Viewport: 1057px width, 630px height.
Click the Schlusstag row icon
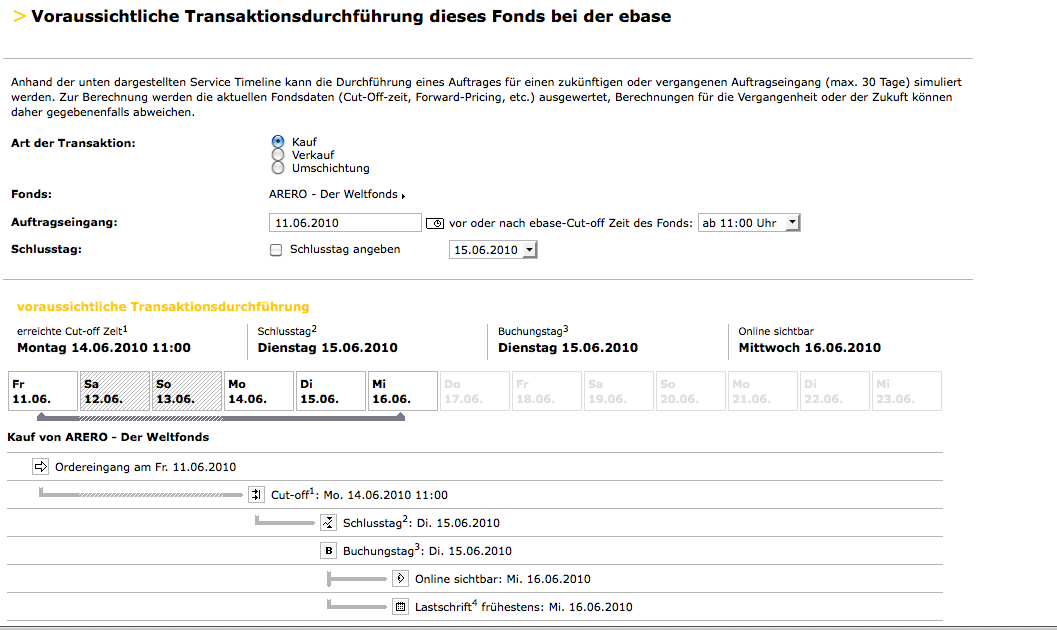point(328,522)
